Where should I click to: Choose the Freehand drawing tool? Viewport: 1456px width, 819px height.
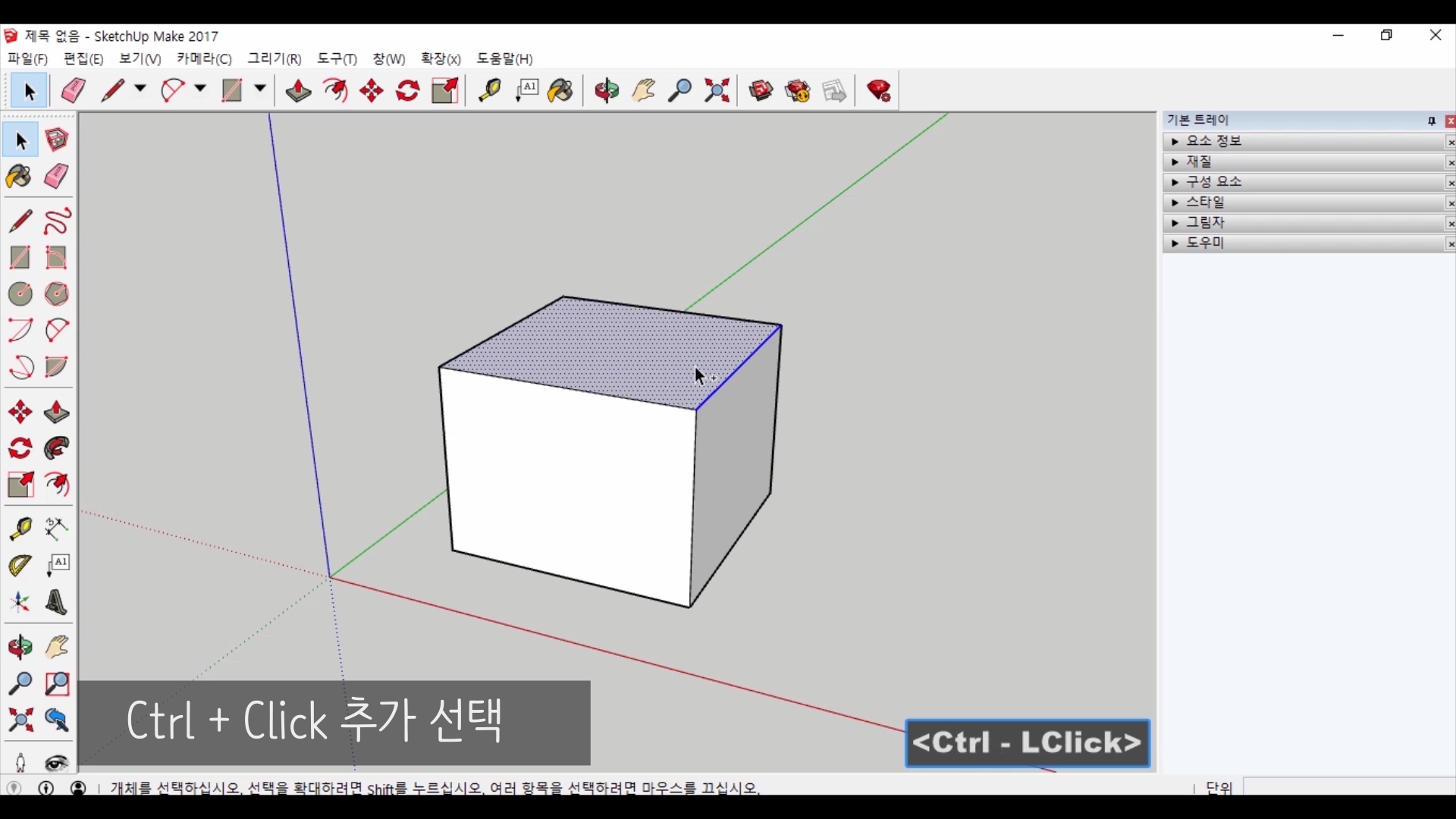pyautogui.click(x=57, y=221)
